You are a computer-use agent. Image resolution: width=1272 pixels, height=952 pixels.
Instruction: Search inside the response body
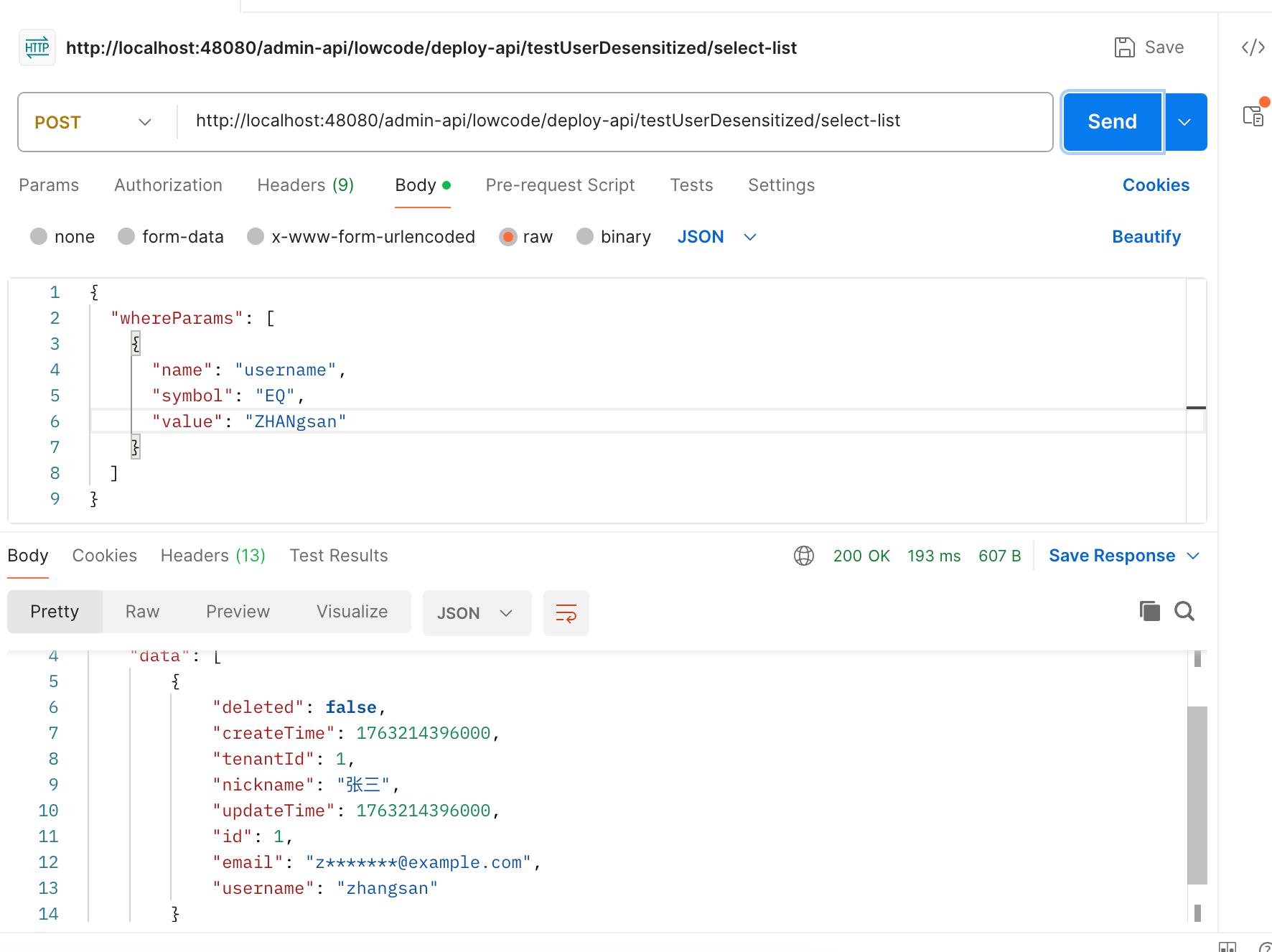click(1184, 611)
